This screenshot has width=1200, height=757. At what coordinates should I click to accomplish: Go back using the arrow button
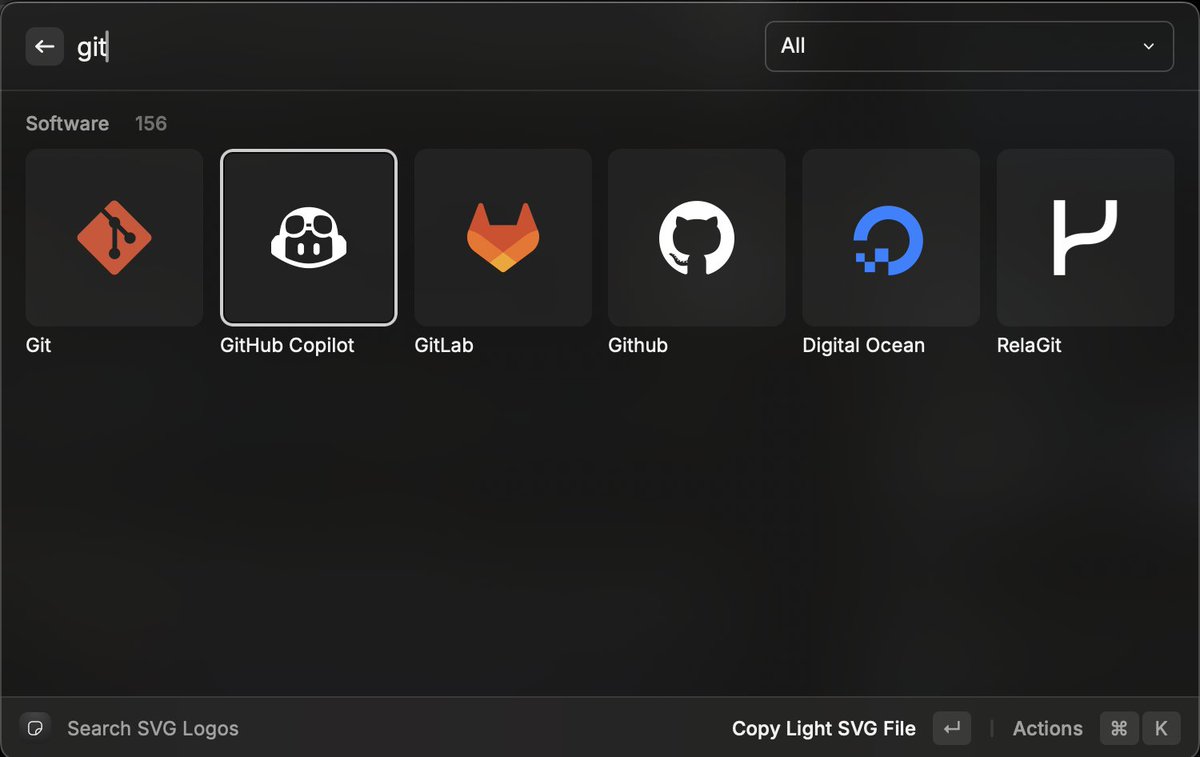(45, 46)
